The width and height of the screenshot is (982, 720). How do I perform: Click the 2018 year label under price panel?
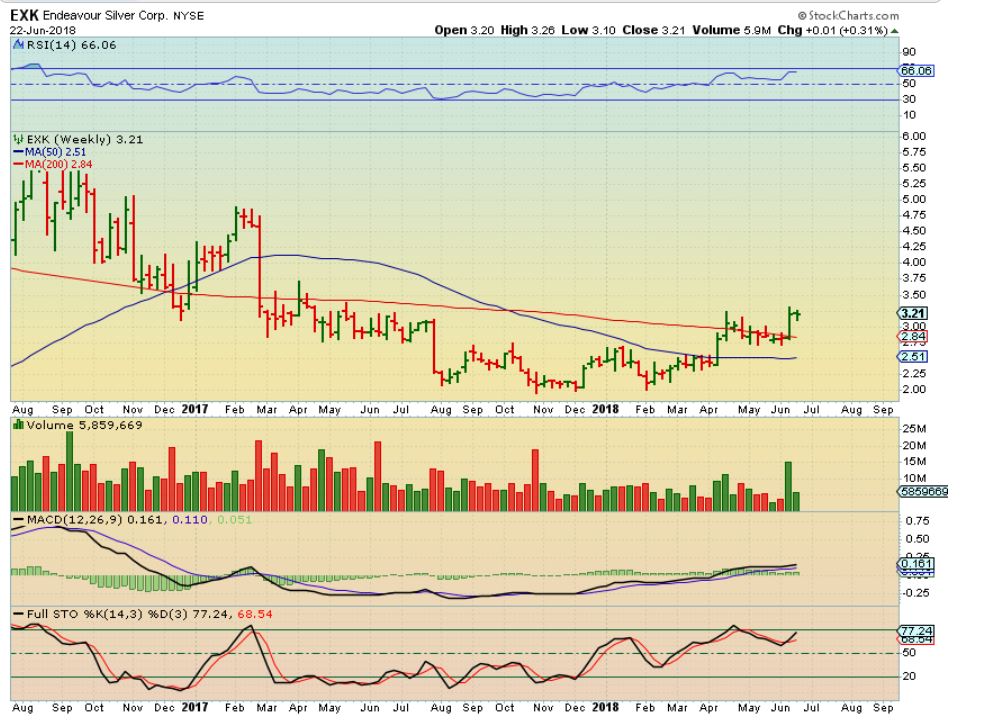(x=605, y=409)
